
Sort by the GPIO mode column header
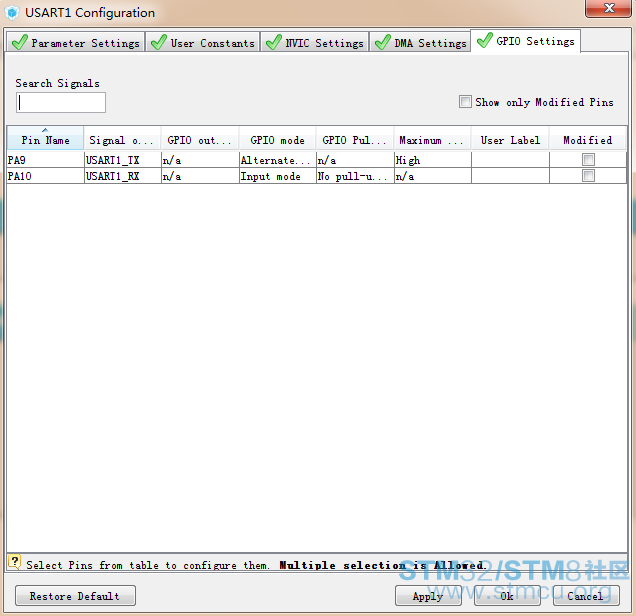[x=277, y=139]
